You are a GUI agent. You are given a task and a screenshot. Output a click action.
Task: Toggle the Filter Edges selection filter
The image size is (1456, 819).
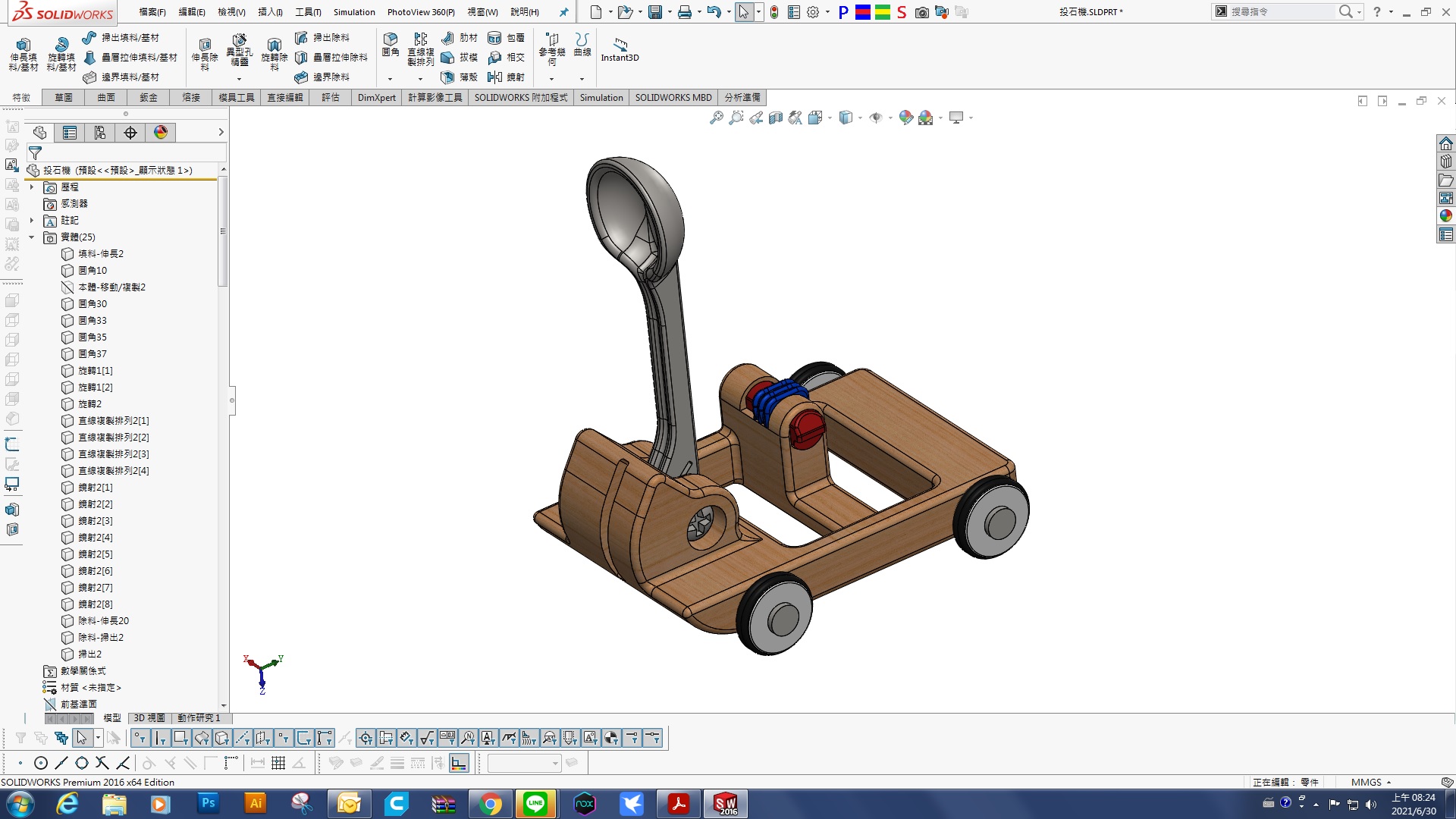coord(160,738)
